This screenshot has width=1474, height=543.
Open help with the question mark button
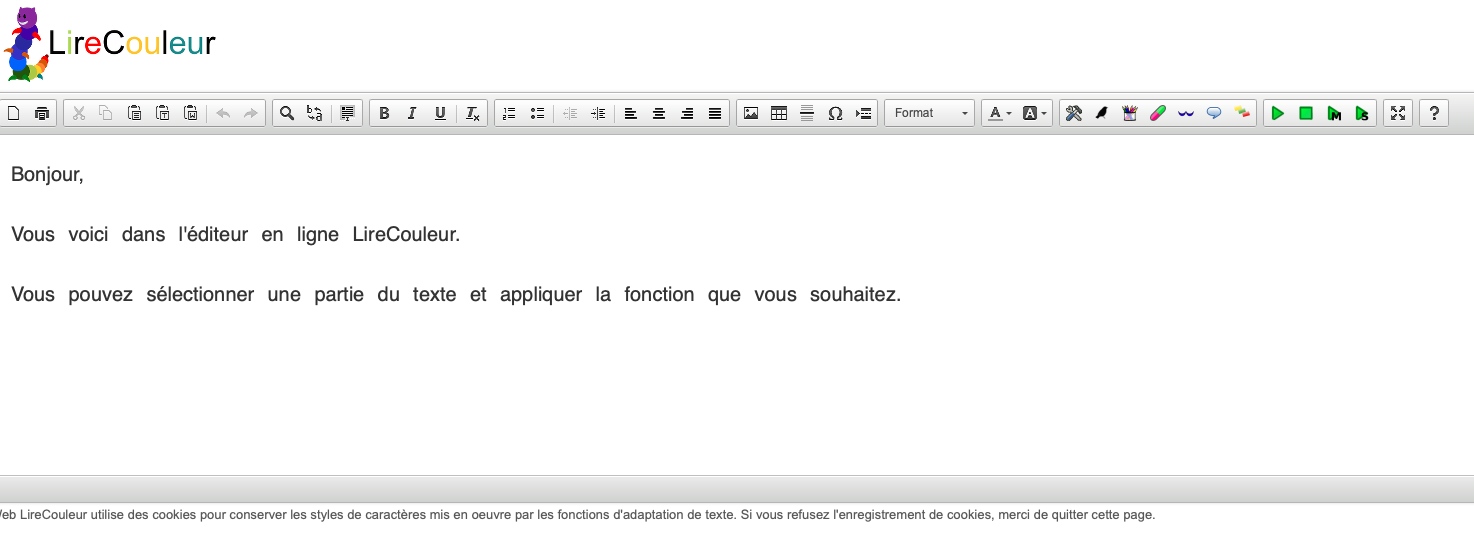[x=1434, y=114]
